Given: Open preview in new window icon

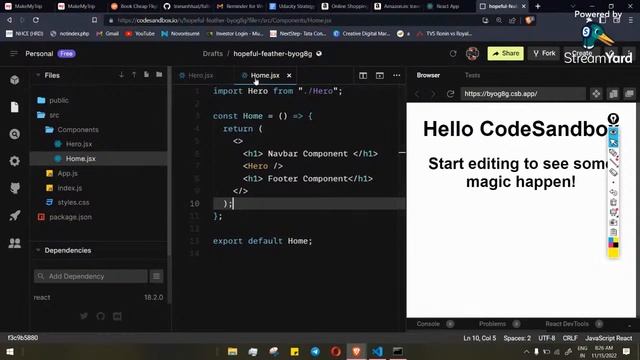Looking at the screenshot, I should pyautogui.click(x=629, y=94).
